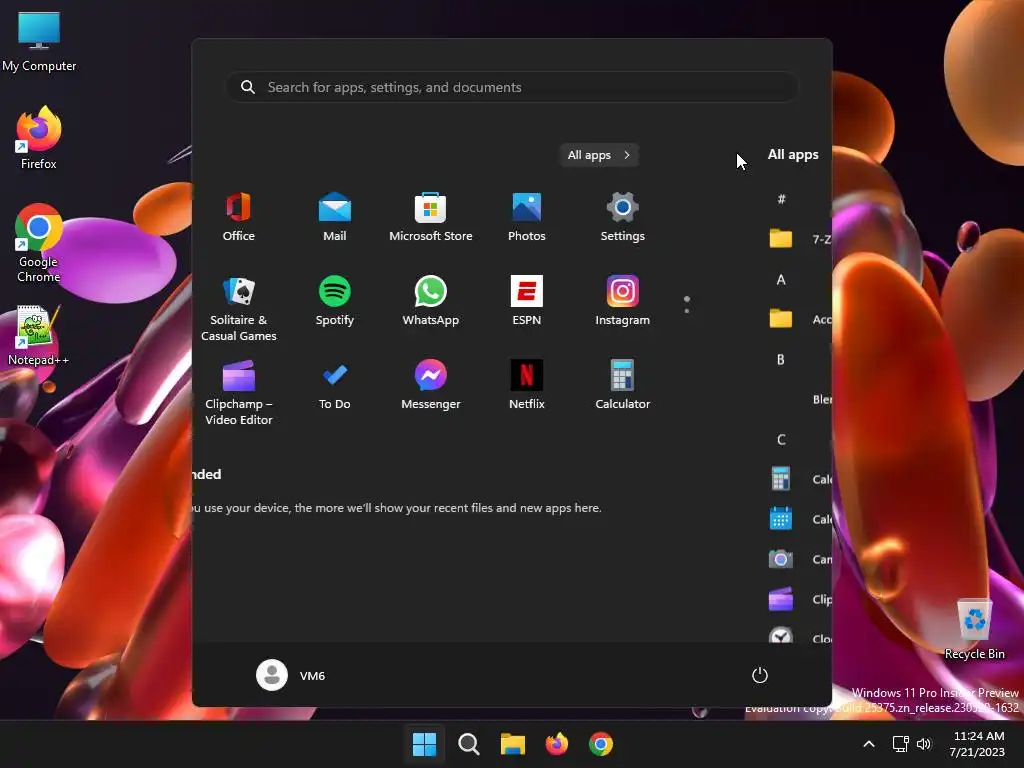The height and width of the screenshot is (768, 1024).
Task: Click the Start menu search field
Action: tap(512, 87)
